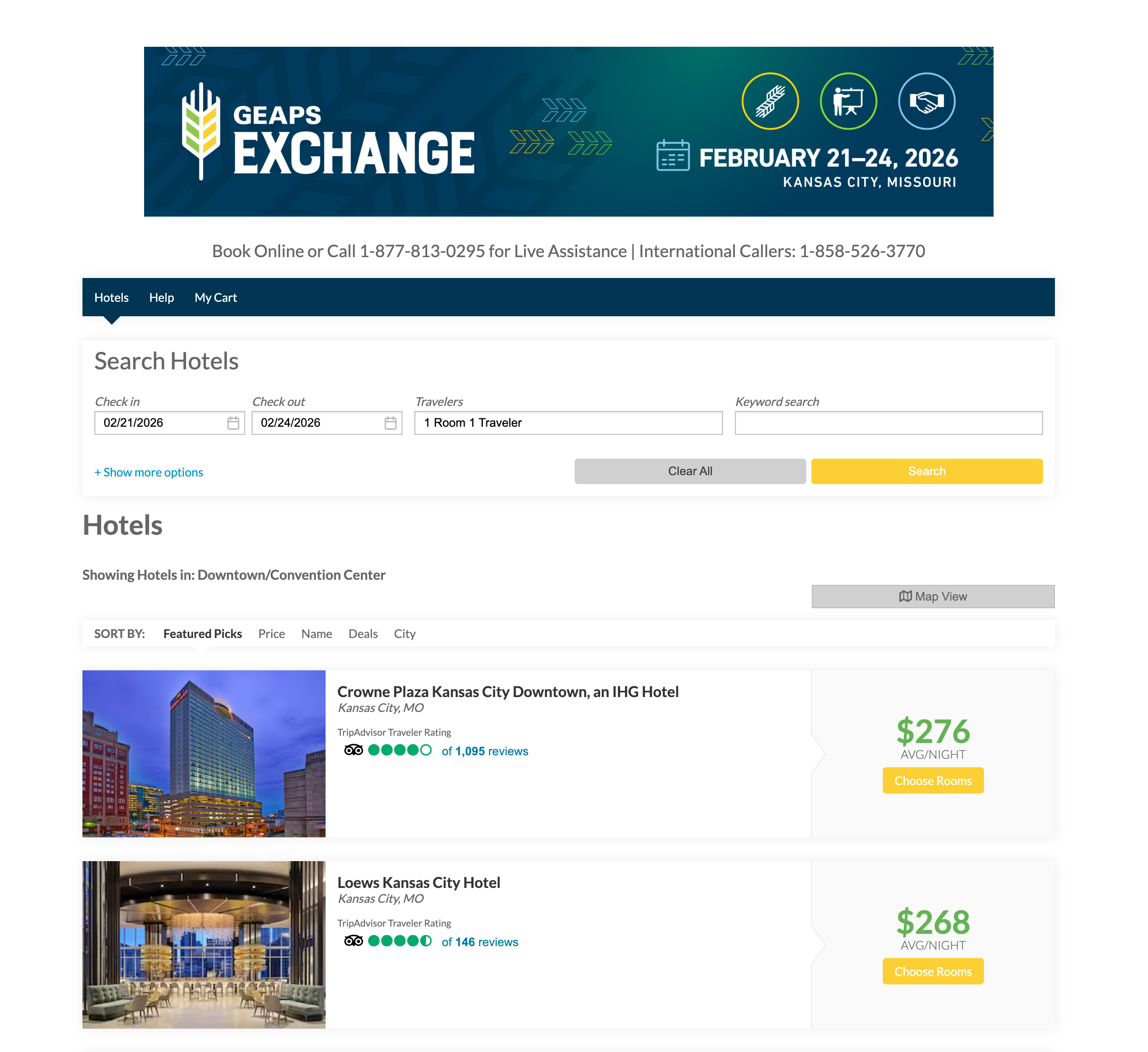Screen dimensions: 1148x1052
Task: Open the check-in calendar picker icon
Action: pos(233,423)
